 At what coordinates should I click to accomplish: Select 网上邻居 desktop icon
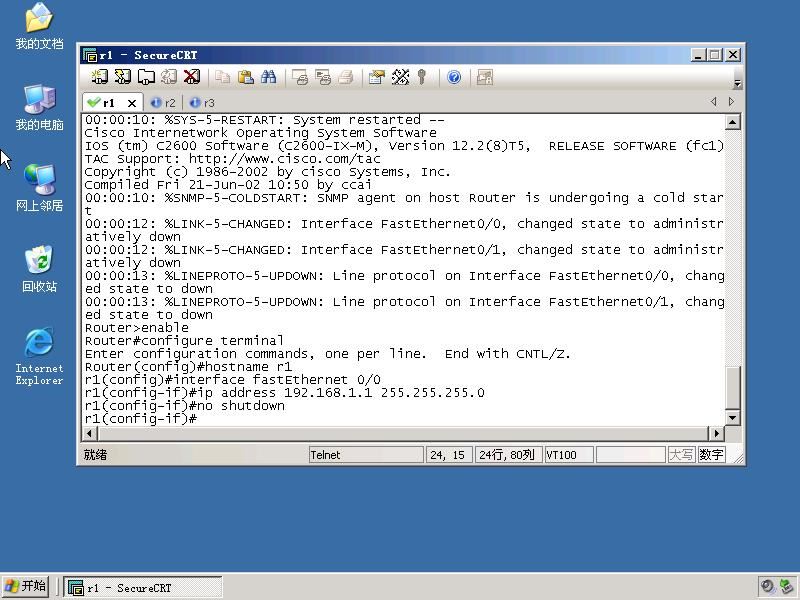[x=39, y=188]
